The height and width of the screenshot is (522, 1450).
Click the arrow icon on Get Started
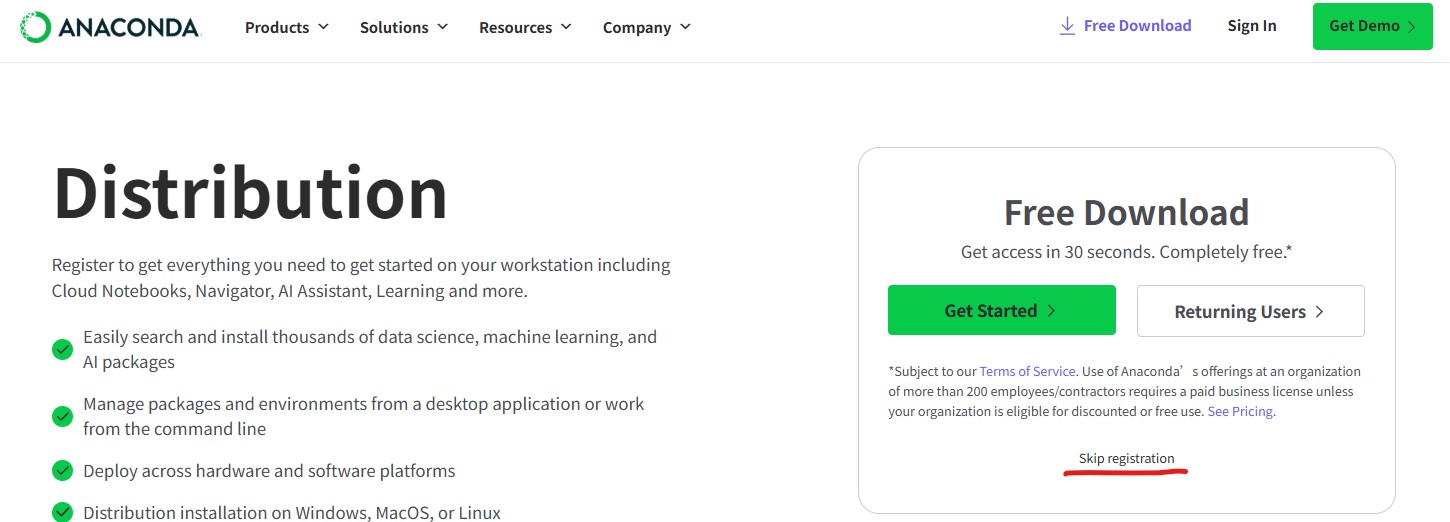pos(1051,311)
